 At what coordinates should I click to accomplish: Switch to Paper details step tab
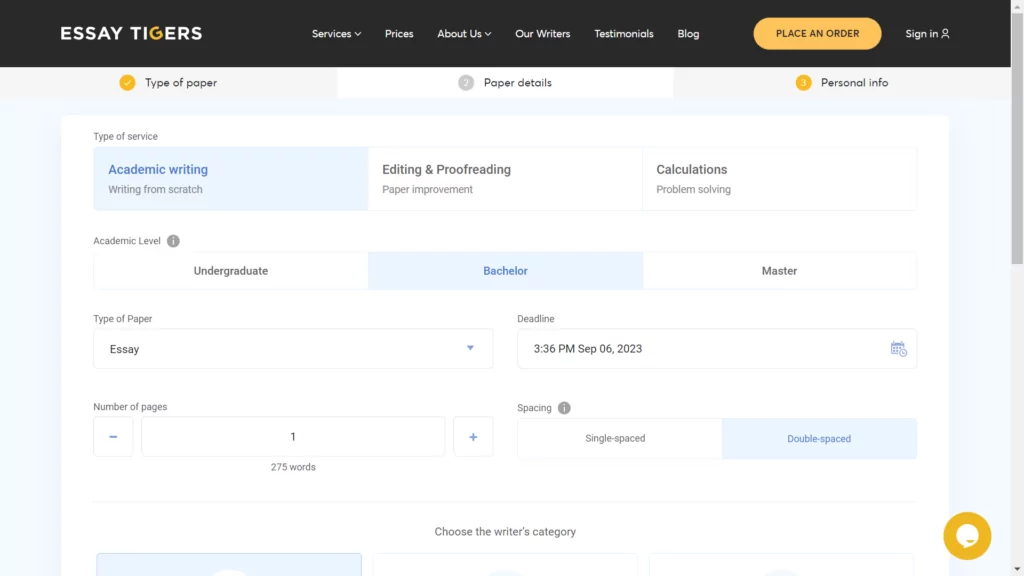pos(505,83)
